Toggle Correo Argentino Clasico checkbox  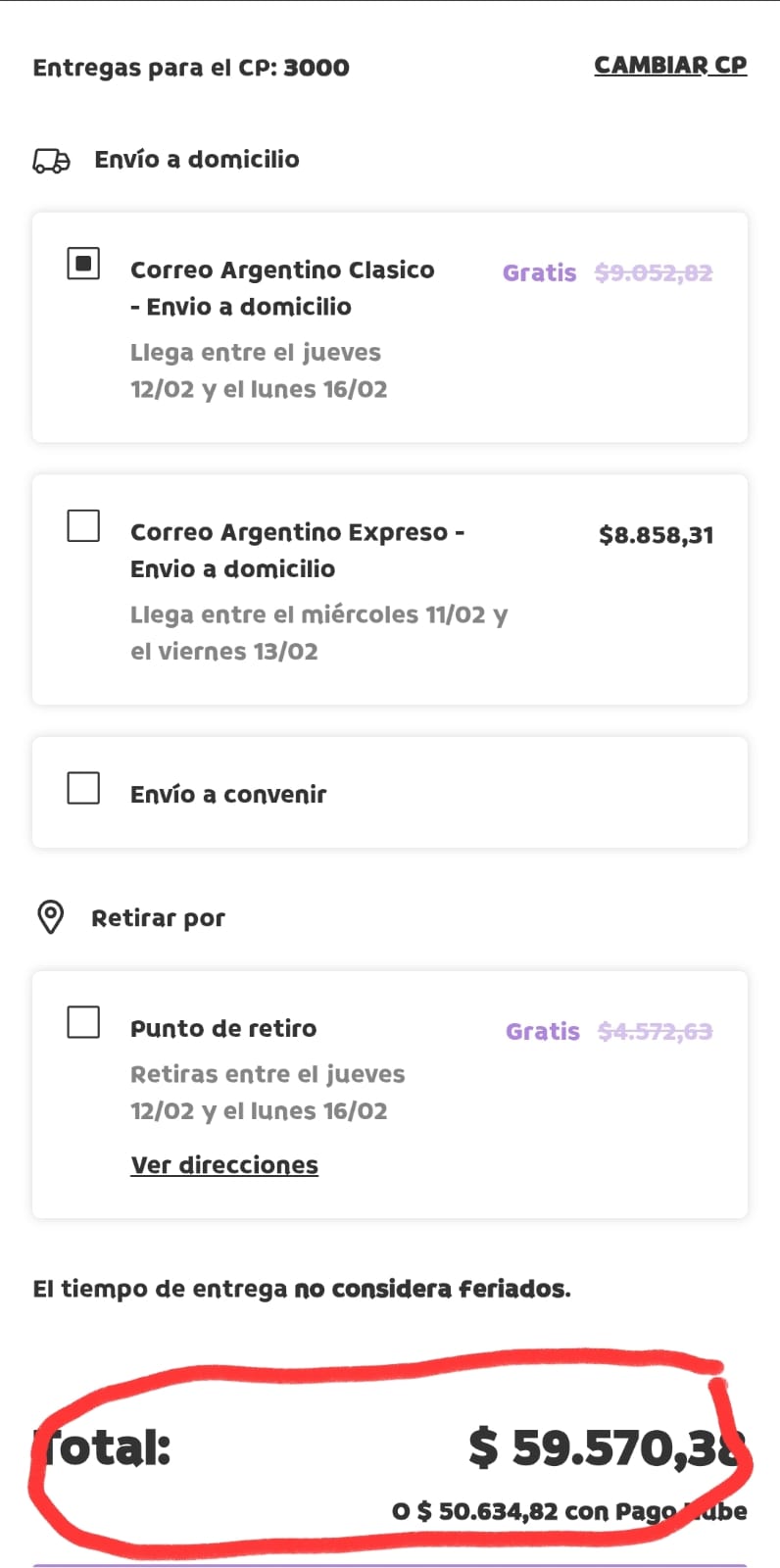click(83, 264)
